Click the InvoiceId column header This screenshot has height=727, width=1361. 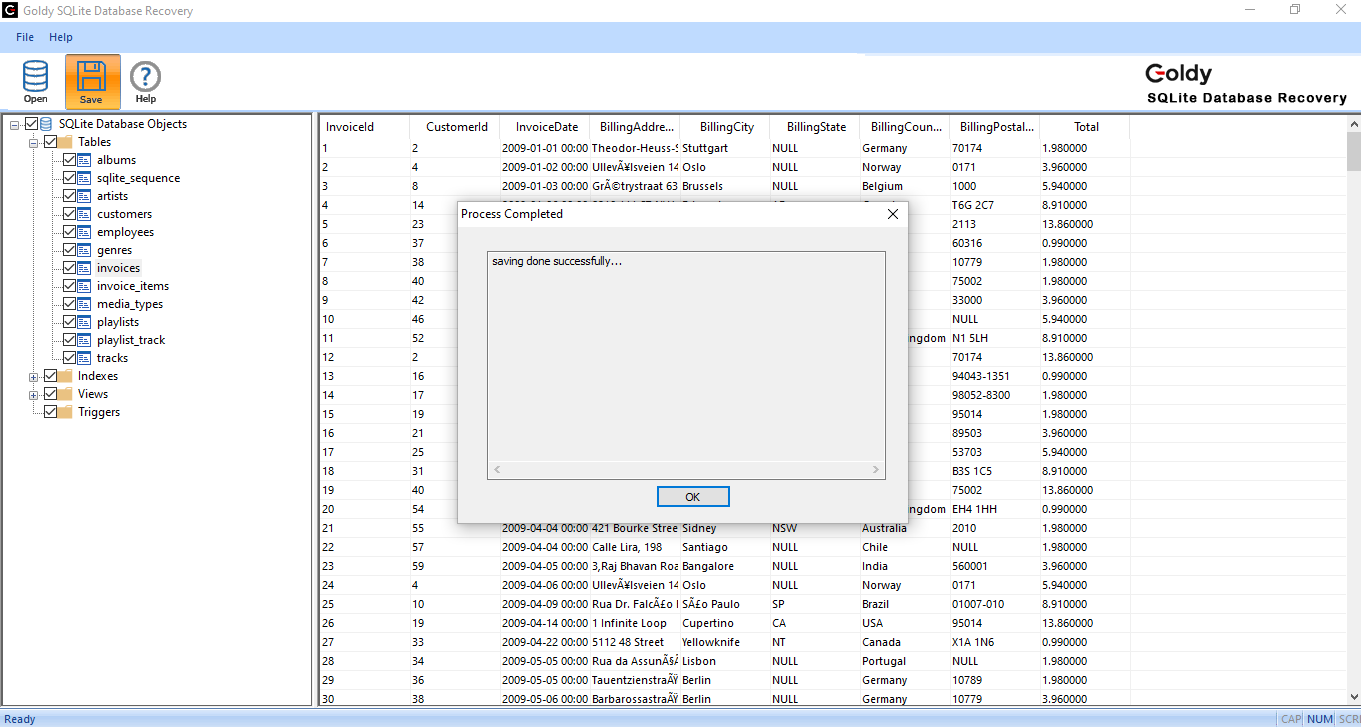[x=364, y=127]
